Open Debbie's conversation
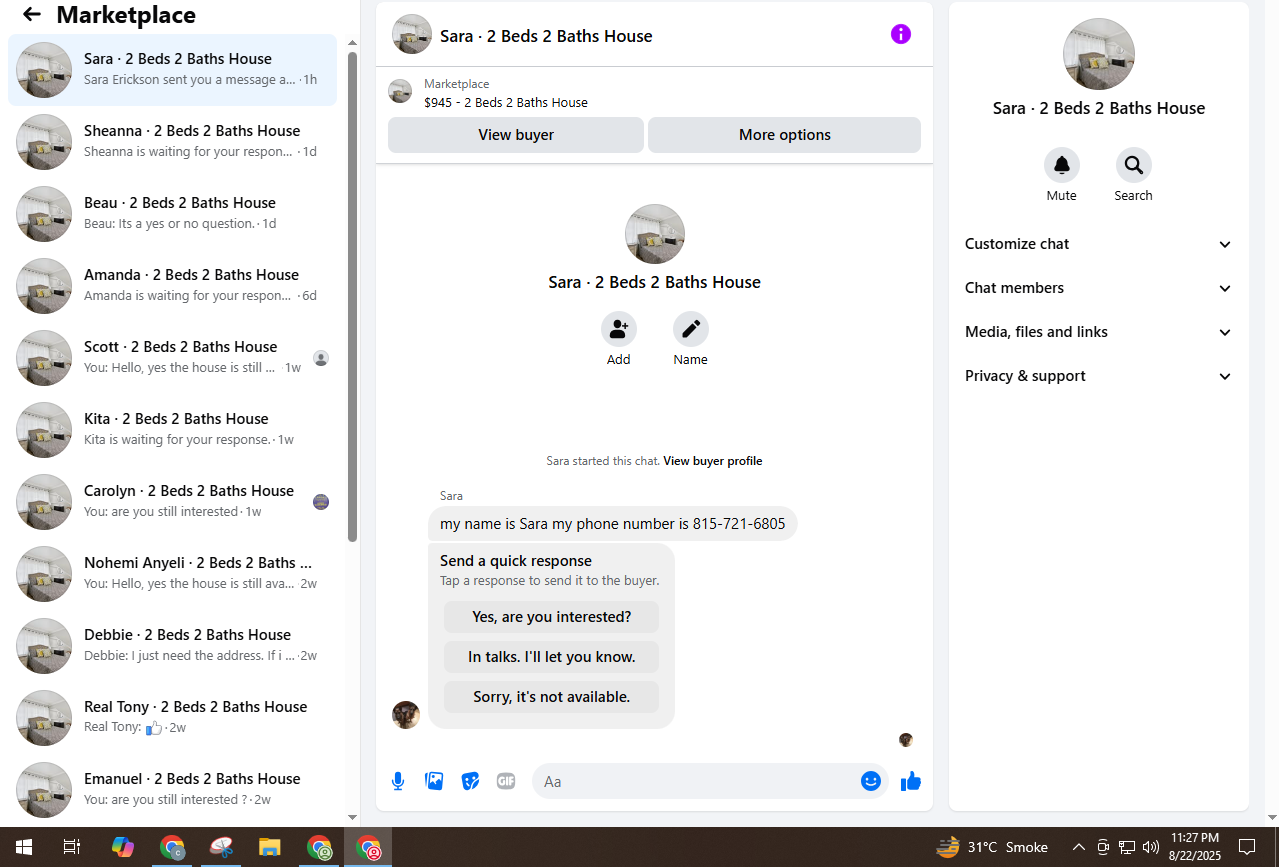Viewport: 1279px width, 867px height. (172, 646)
